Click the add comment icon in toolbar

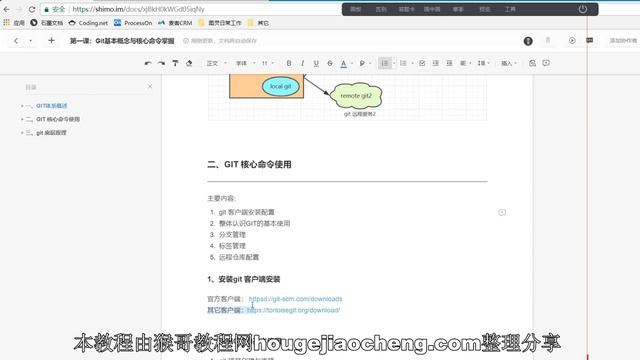(546, 63)
